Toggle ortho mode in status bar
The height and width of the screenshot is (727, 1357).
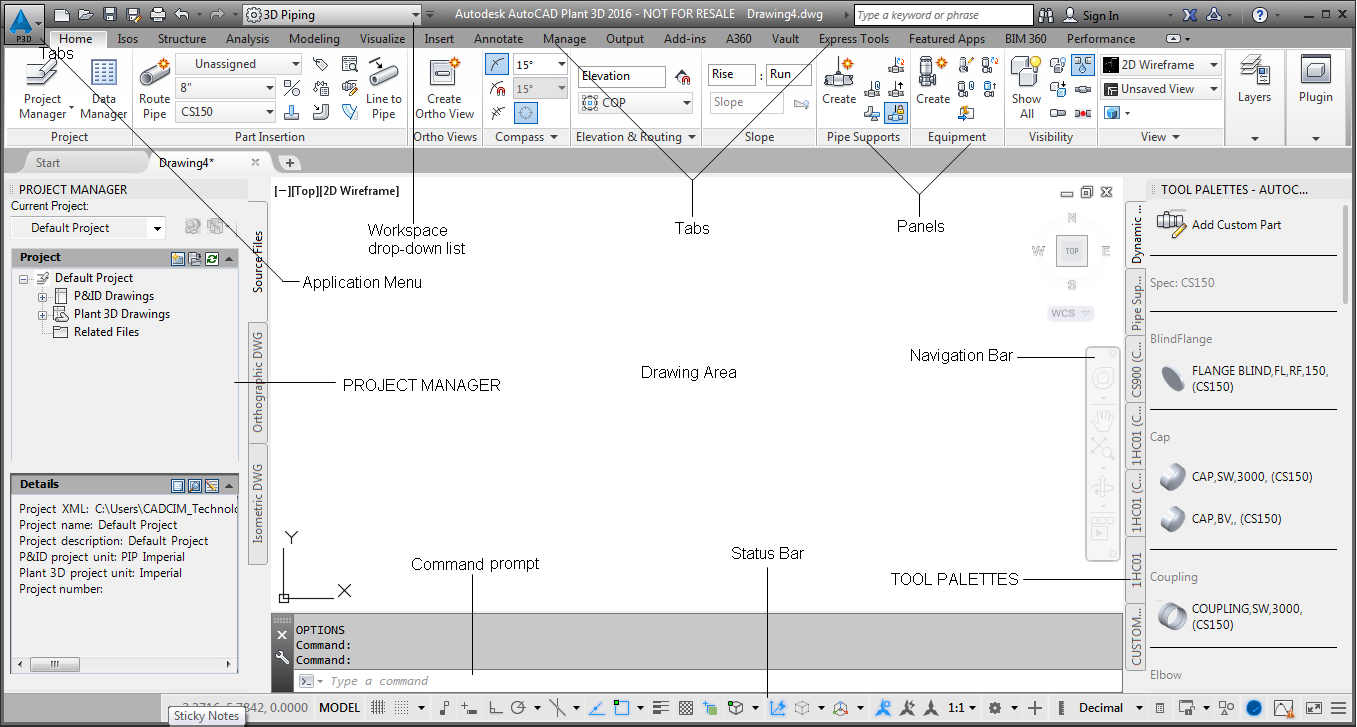point(495,707)
